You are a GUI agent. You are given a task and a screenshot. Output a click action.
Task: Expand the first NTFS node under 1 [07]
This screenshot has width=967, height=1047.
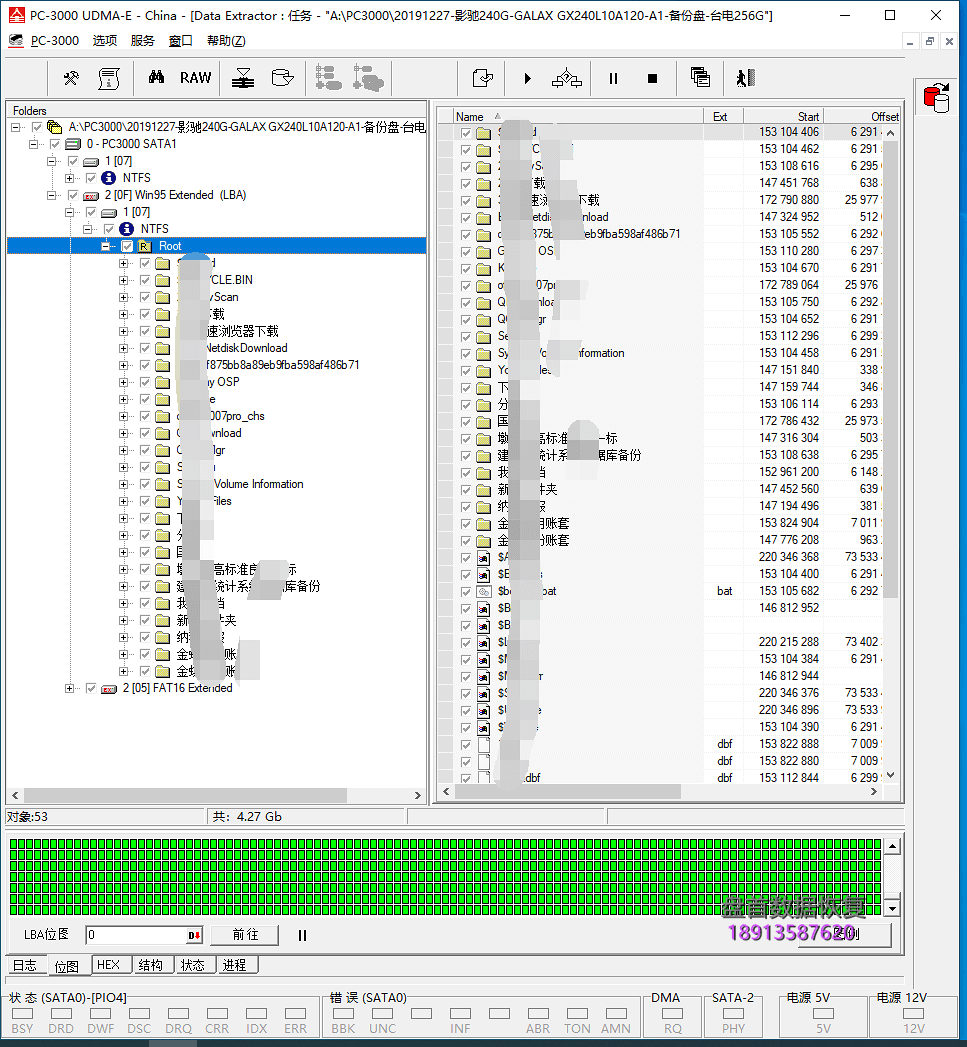69,178
